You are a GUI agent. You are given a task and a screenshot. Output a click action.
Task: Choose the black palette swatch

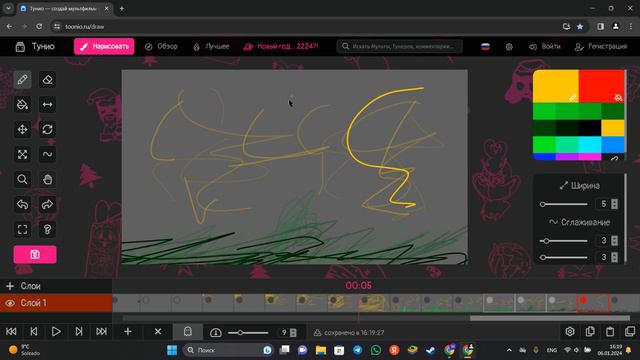pyautogui.click(x=590, y=128)
